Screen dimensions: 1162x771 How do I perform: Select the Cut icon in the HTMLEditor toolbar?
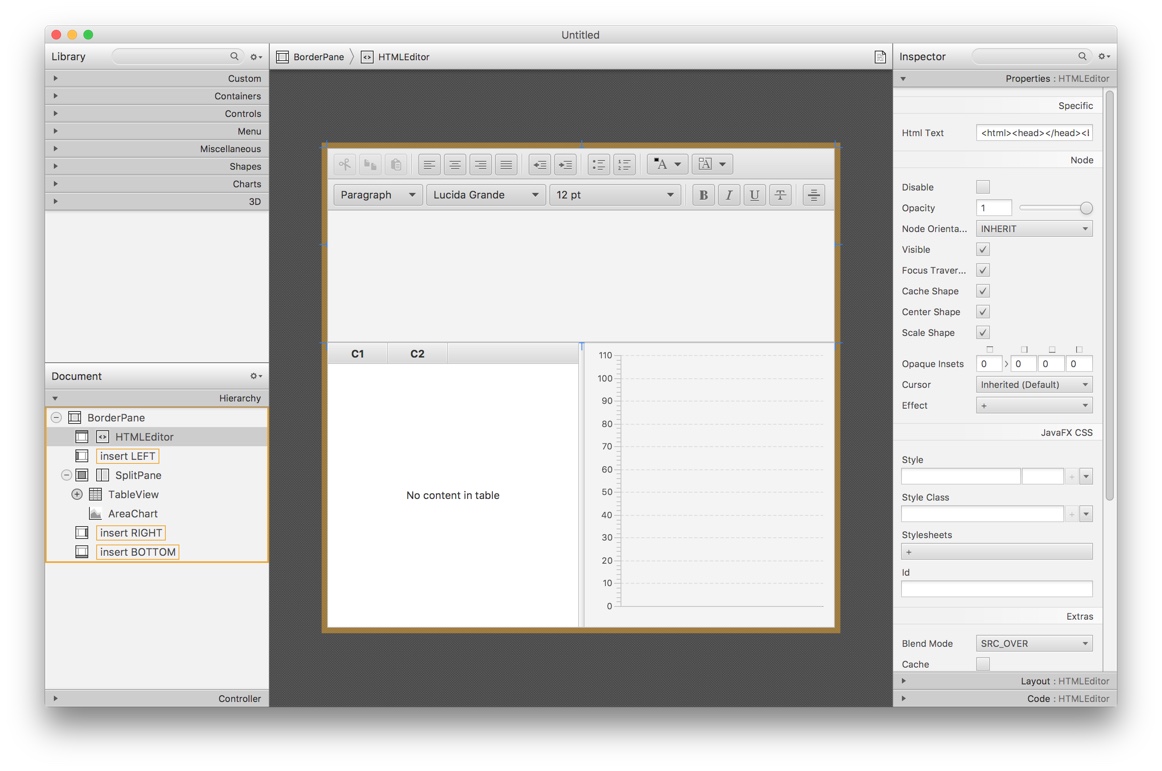pos(344,163)
